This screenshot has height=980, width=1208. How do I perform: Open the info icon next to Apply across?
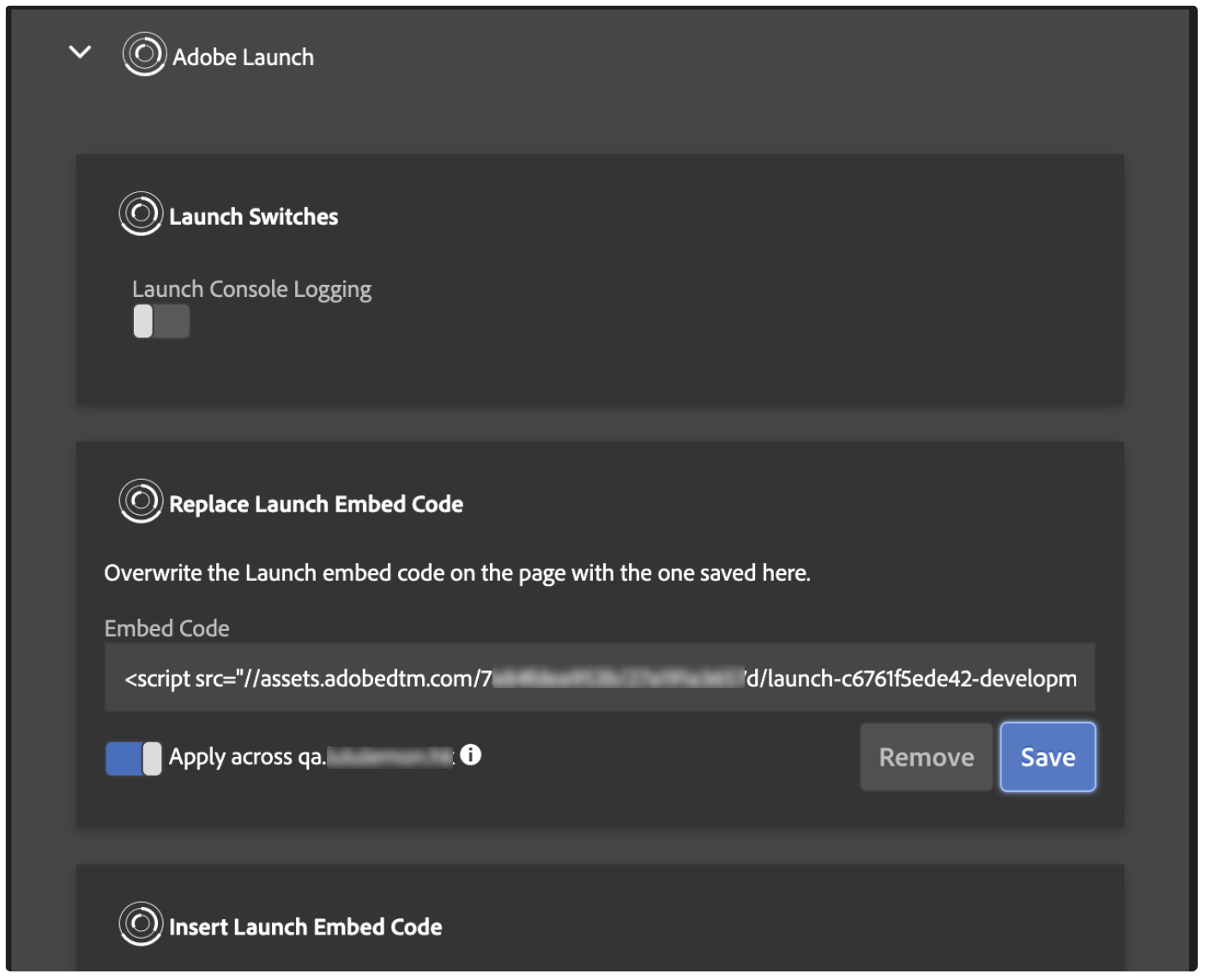tap(470, 755)
